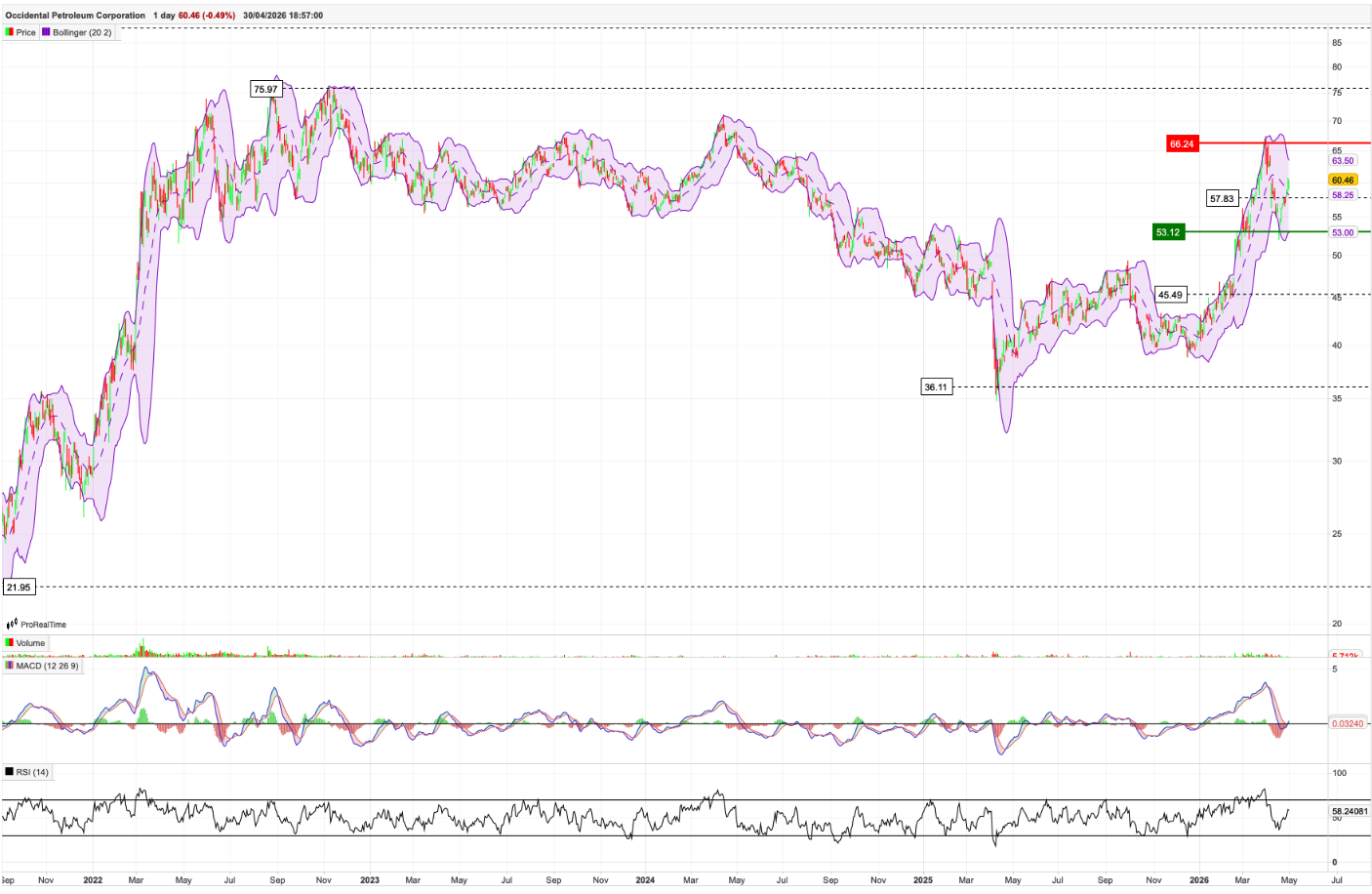Click the black RSI legend icon
This screenshot has height=894, width=1372.
pyautogui.click(x=10, y=772)
